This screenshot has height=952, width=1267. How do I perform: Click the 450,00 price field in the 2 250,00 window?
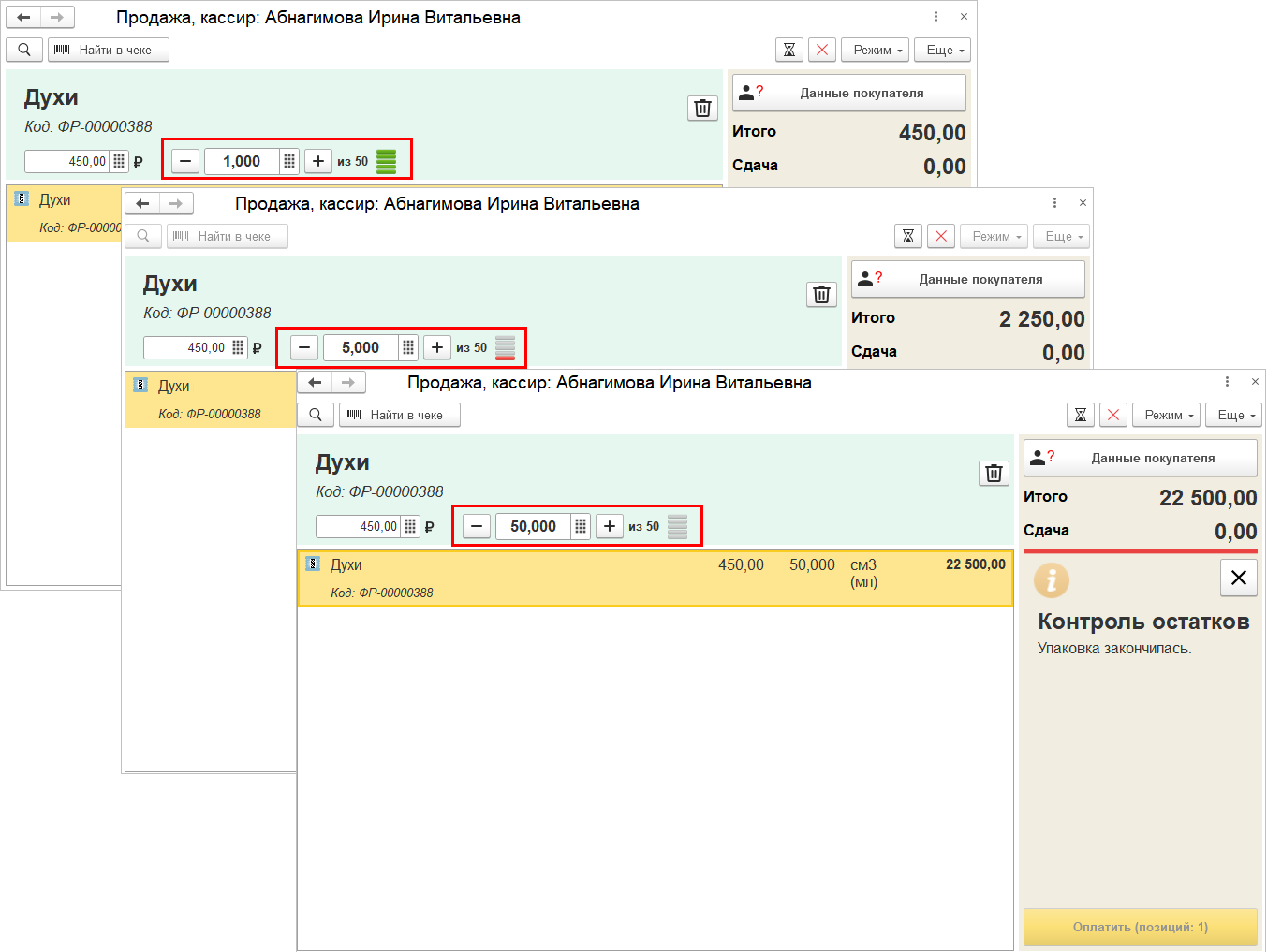(x=186, y=347)
